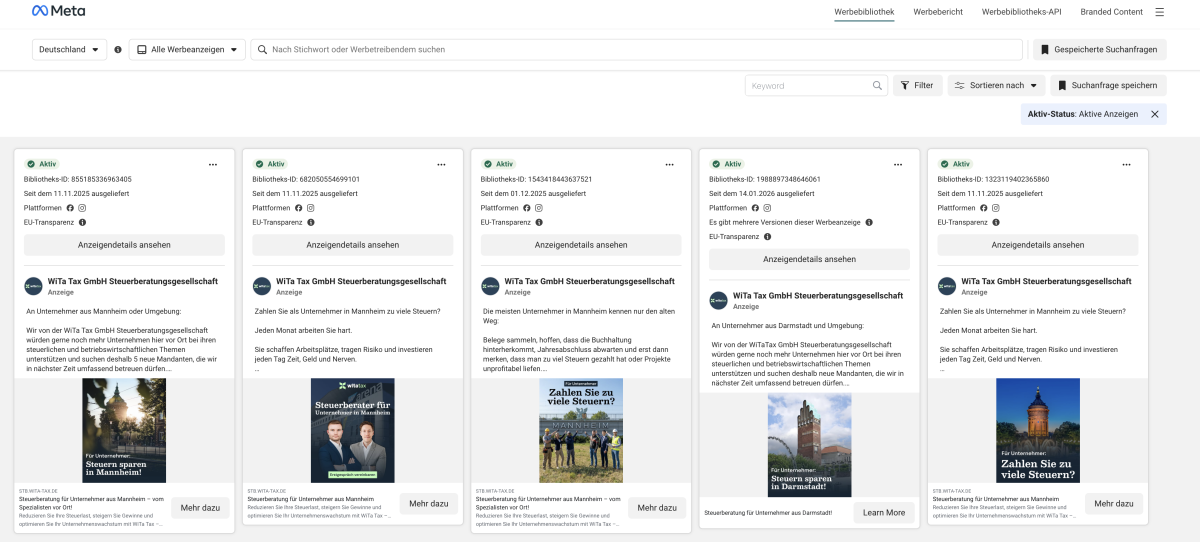Open Steuern sparen in Mannheim ad image
This screenshot has width=1200, height=542.
tap(125, 430)
